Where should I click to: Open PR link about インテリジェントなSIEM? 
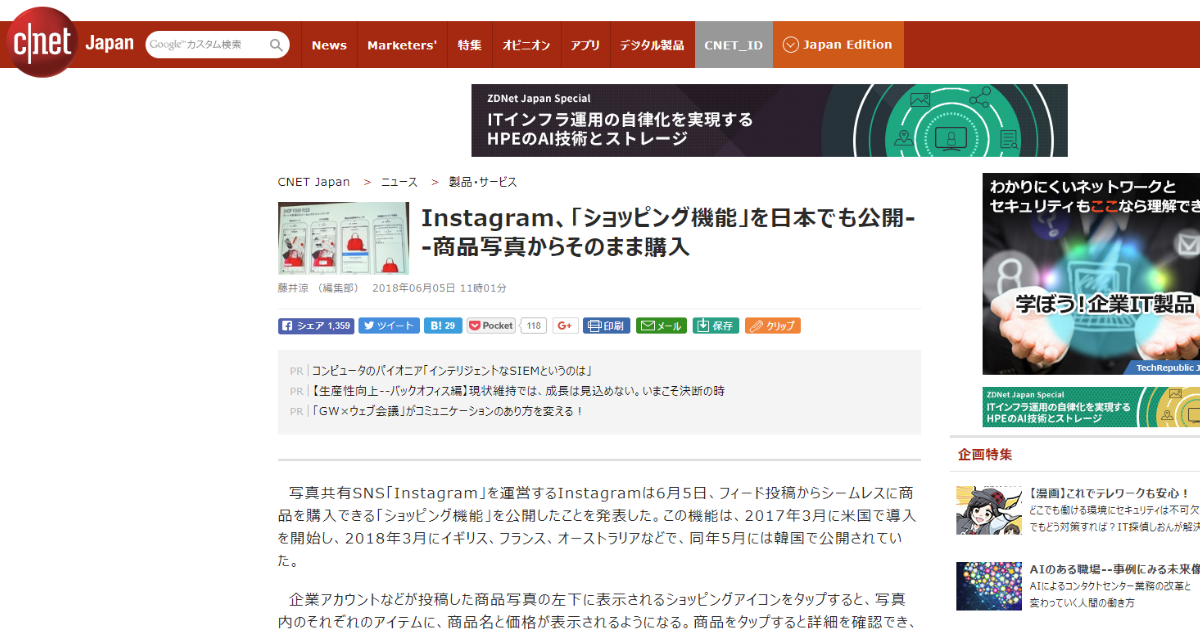click(x=452, y=370)
